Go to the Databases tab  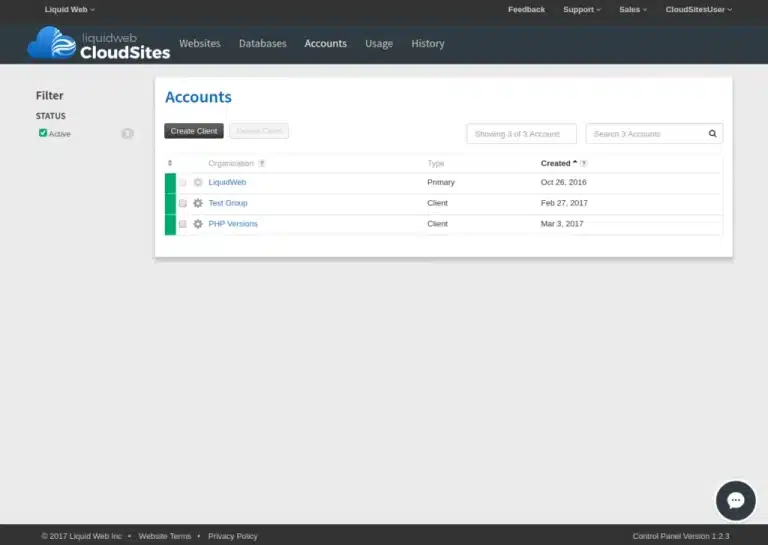coord(263,44)
